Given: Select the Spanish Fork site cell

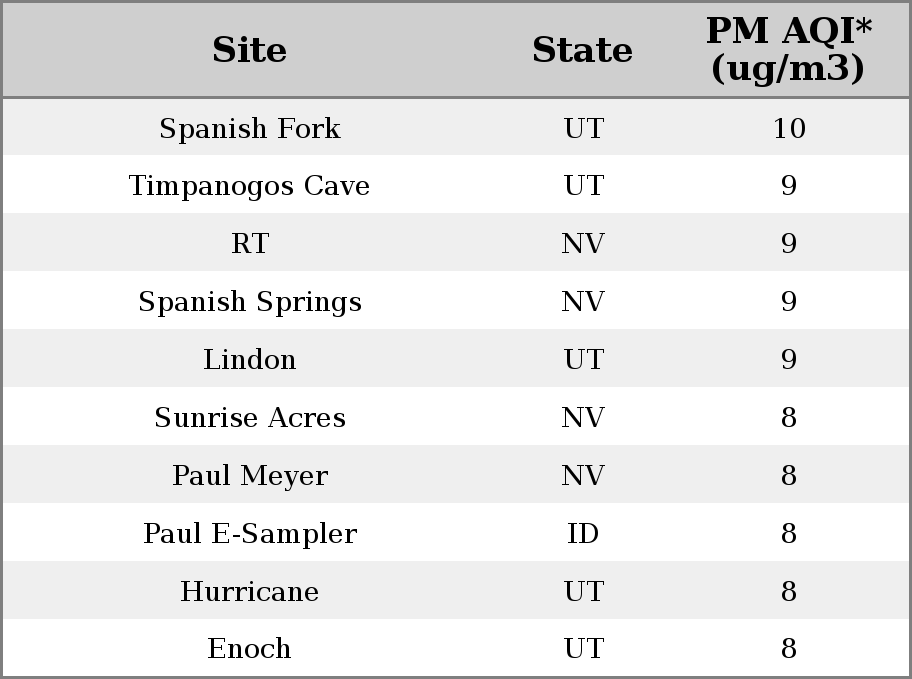Looking at the screenshot, I should (250, 128).
